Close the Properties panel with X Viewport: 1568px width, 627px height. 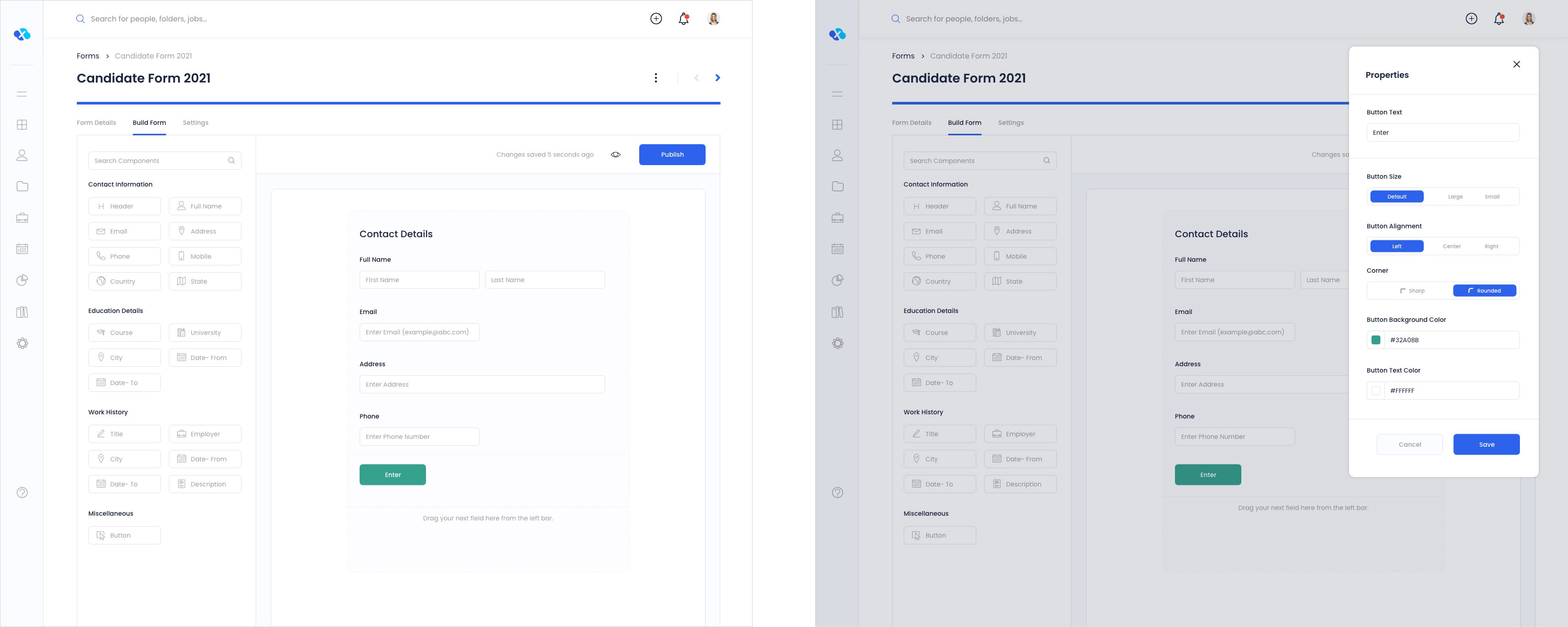(1516, 64)
